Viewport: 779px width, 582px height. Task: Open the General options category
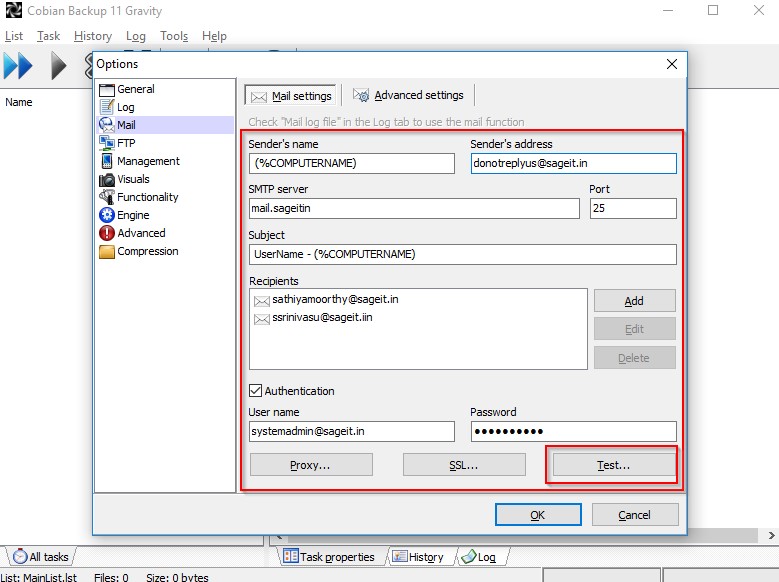[x=135, y=89]
